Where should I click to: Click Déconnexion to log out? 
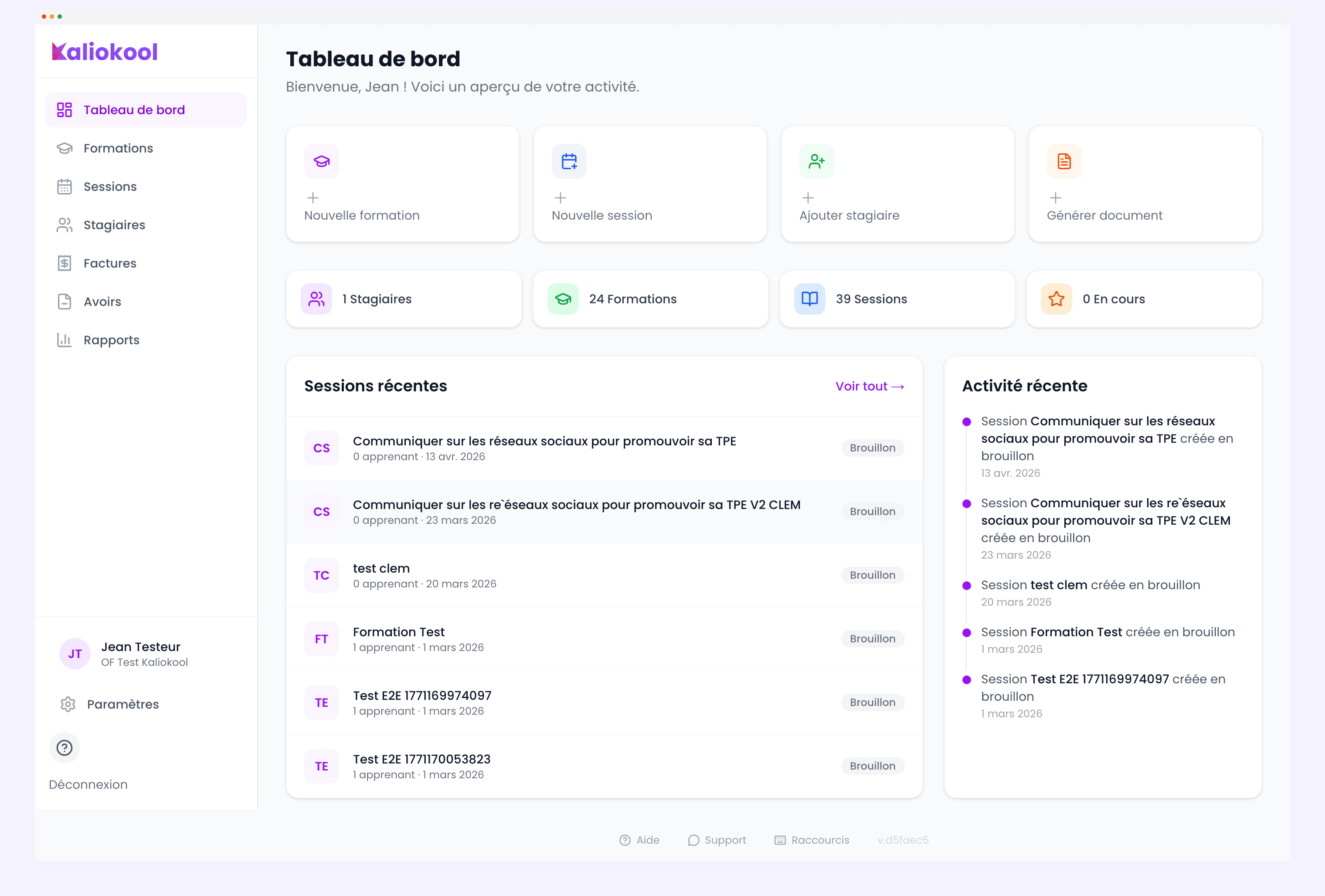point(88,784)
